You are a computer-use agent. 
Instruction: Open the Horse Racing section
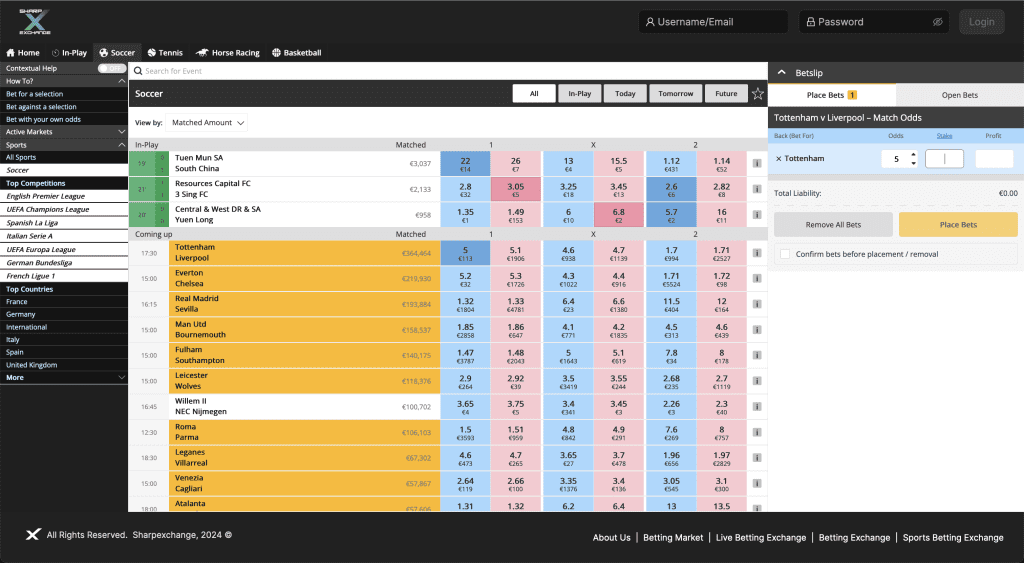[x=228, y=52]
